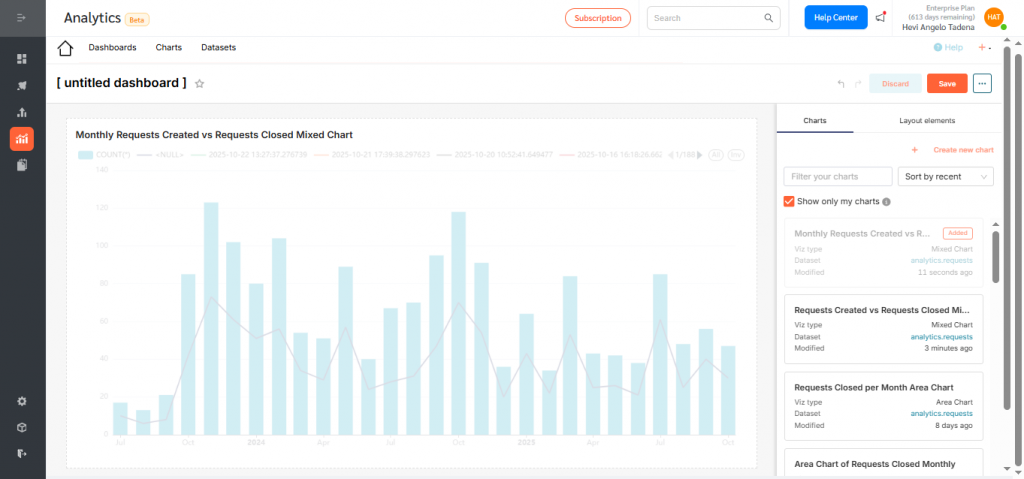Open the Datasets menu item
The width and height of the screenshot is (1024, 479).
[x=218, y=48]
